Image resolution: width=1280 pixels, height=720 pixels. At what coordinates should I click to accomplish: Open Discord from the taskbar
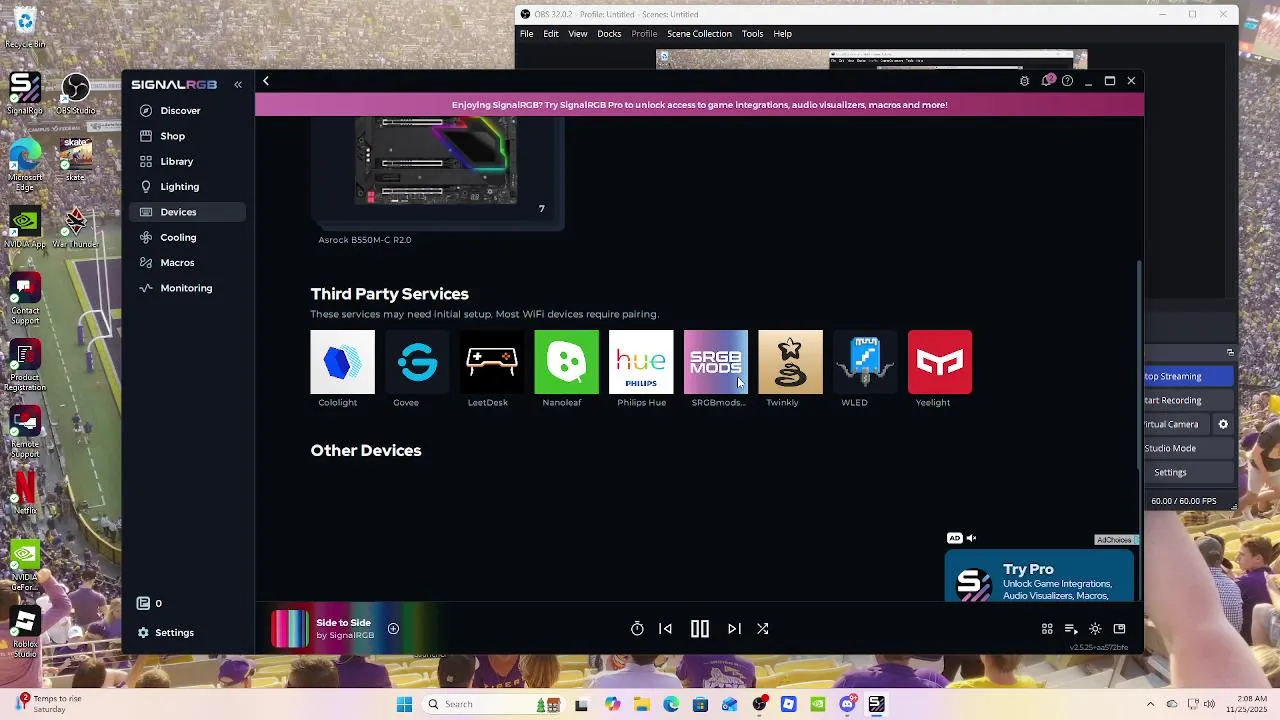click(847, 704)
